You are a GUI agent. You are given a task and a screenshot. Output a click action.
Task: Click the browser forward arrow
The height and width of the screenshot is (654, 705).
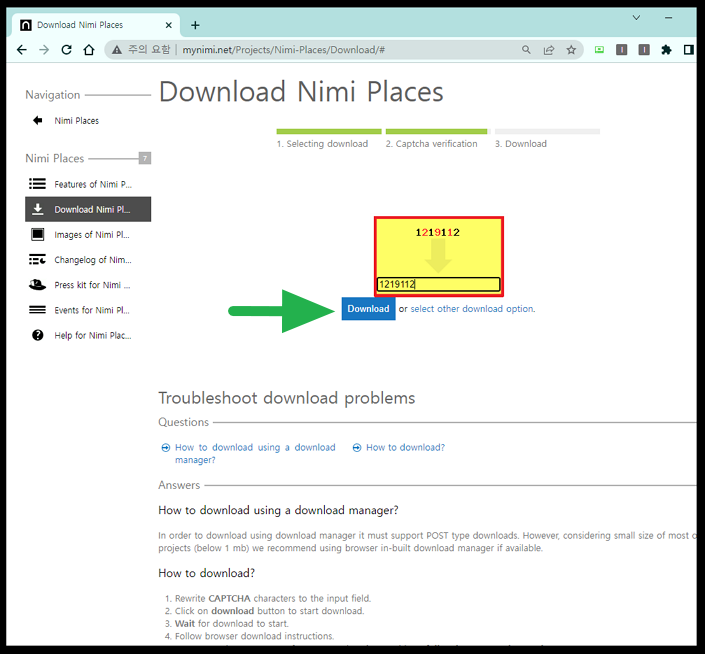(44, 50)
